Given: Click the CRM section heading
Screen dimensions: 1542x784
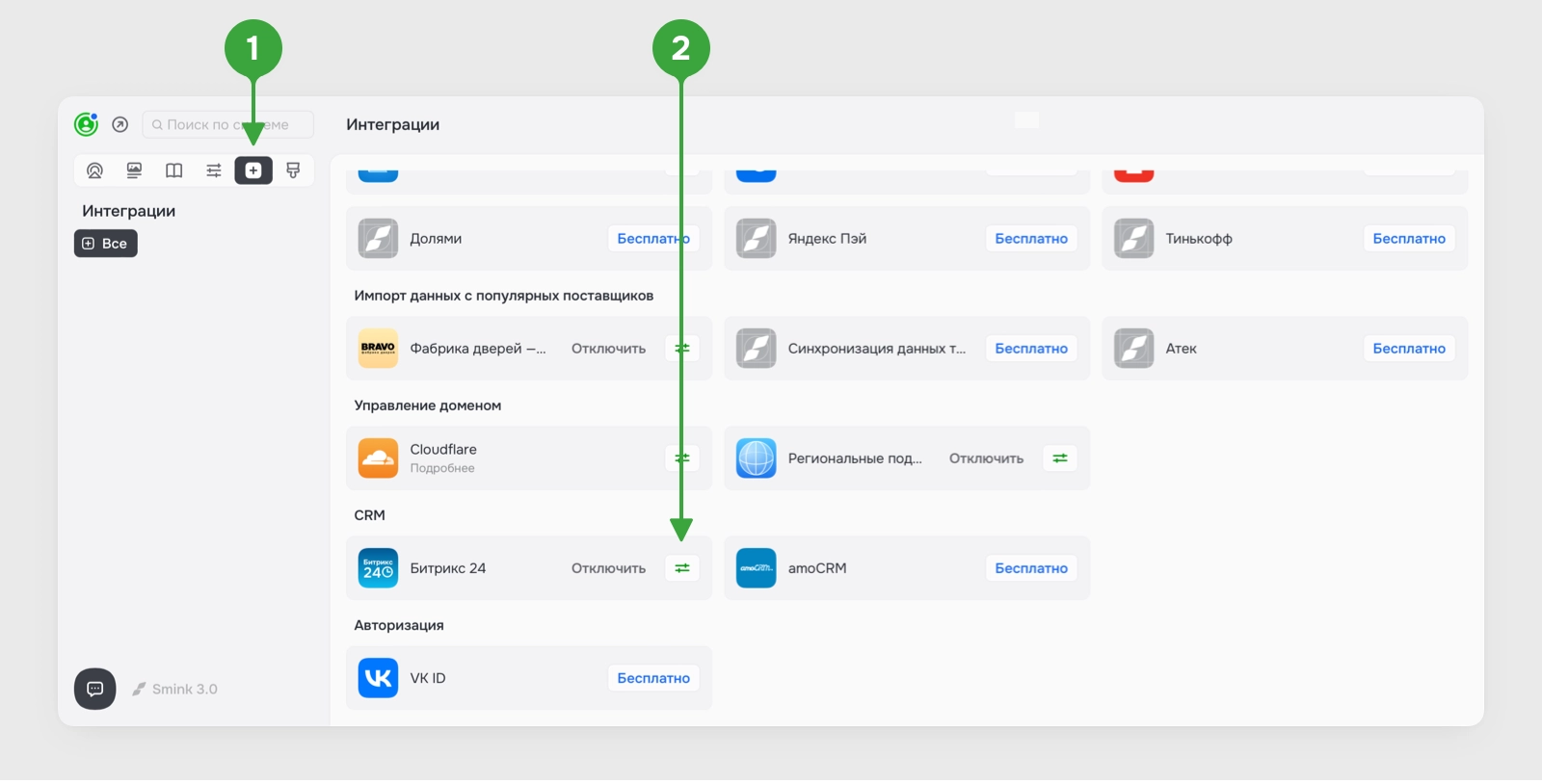Looking at the screenshot, I should 369,515.
